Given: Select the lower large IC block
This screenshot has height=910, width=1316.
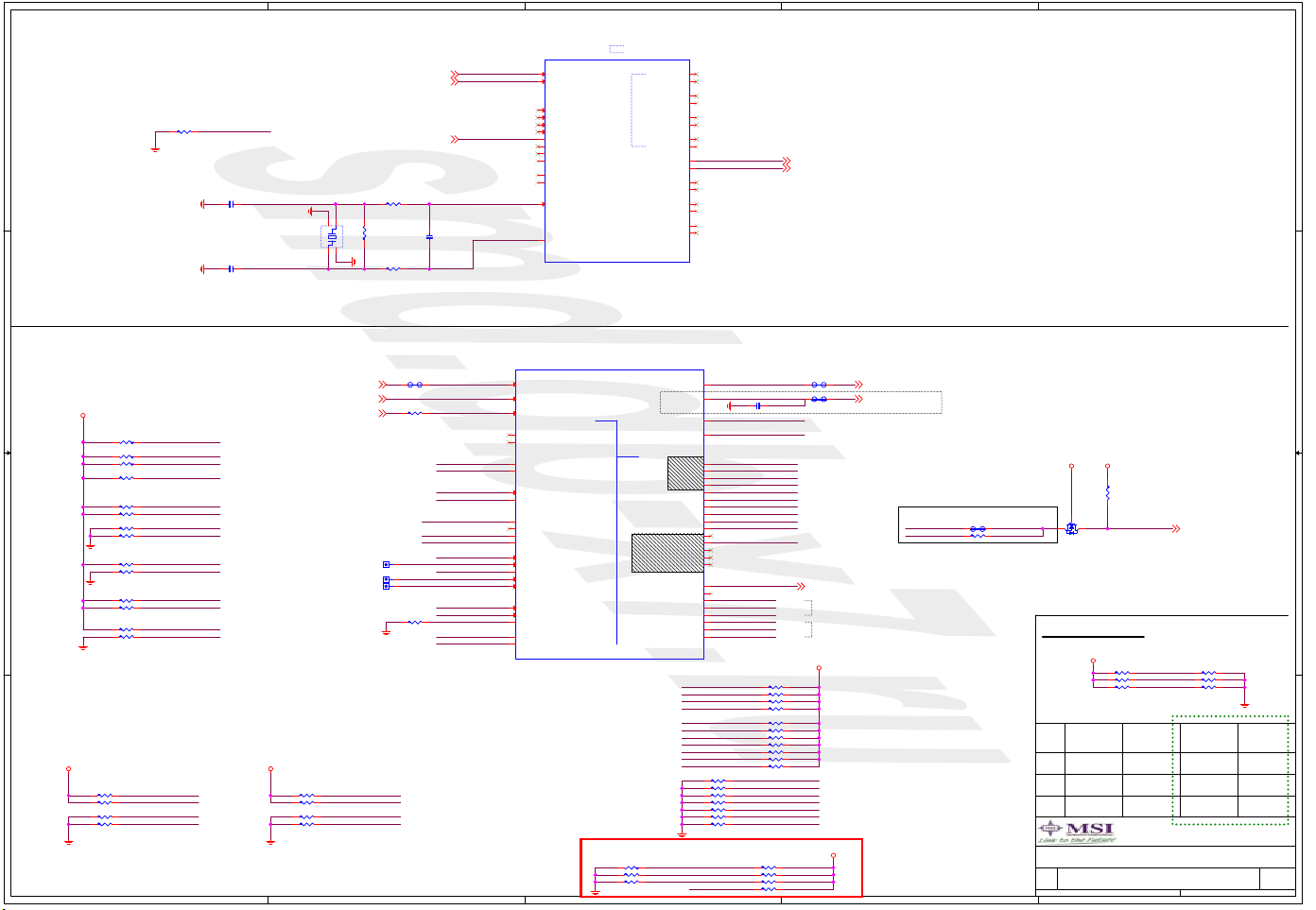Looking at the screenshot, I should tap(610, 514).
